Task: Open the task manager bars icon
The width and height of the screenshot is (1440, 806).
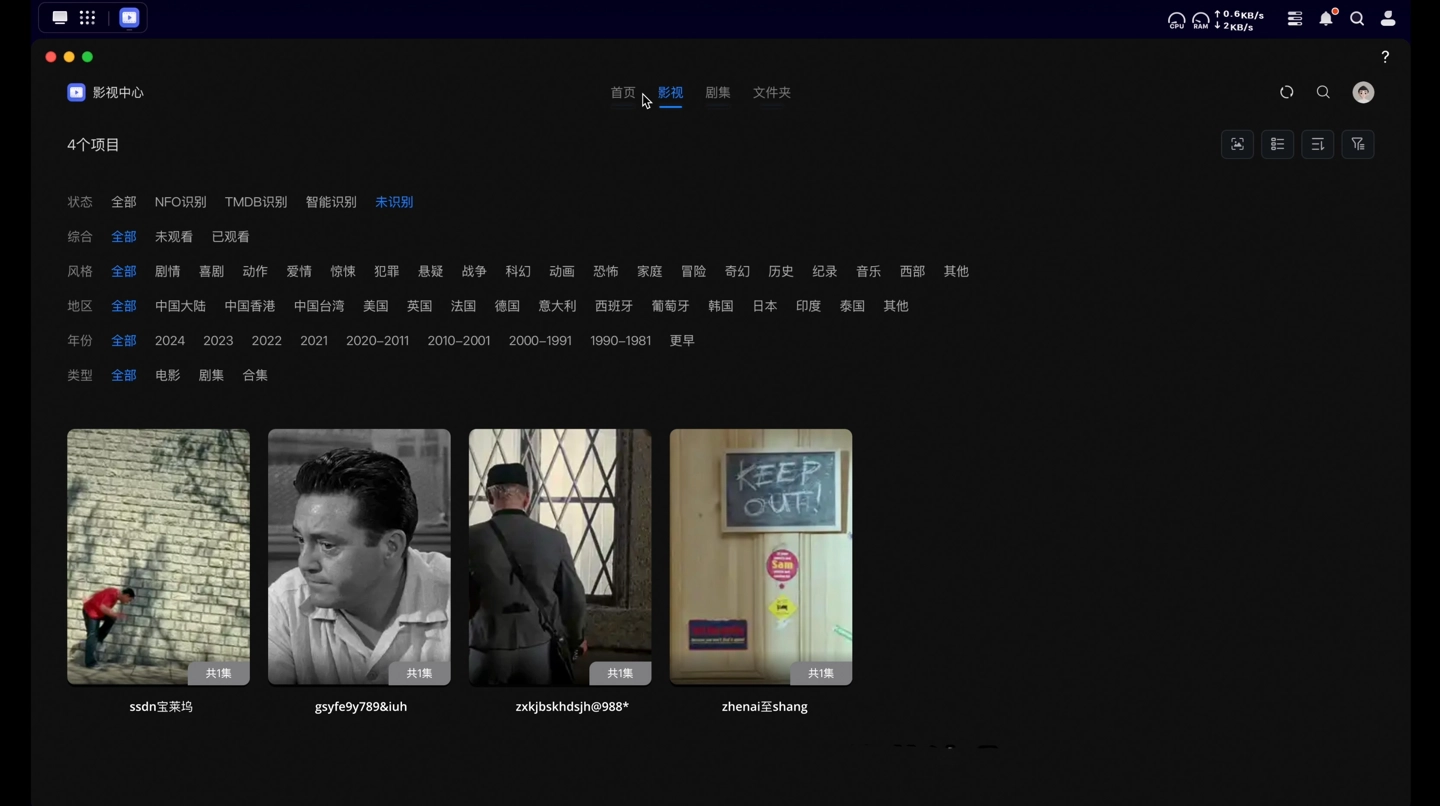Action: tap(1295, 18)
